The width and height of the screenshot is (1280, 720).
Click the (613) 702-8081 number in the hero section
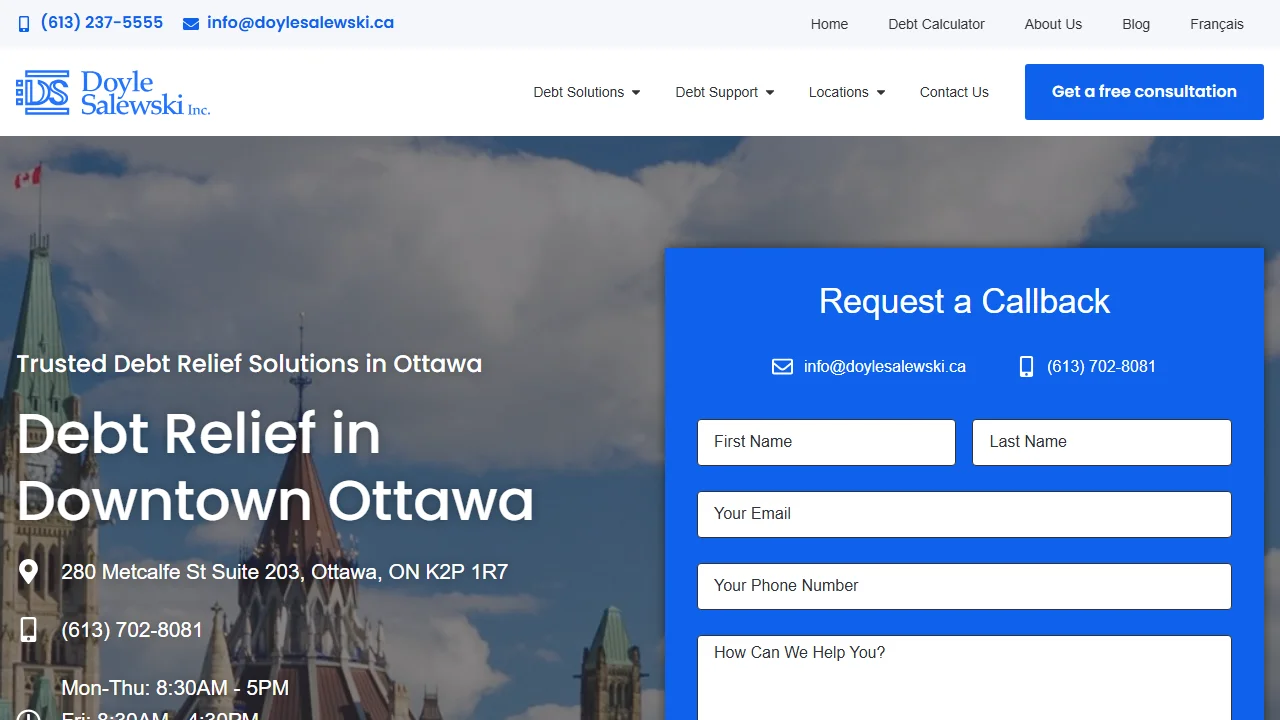[x=132, y=630]
